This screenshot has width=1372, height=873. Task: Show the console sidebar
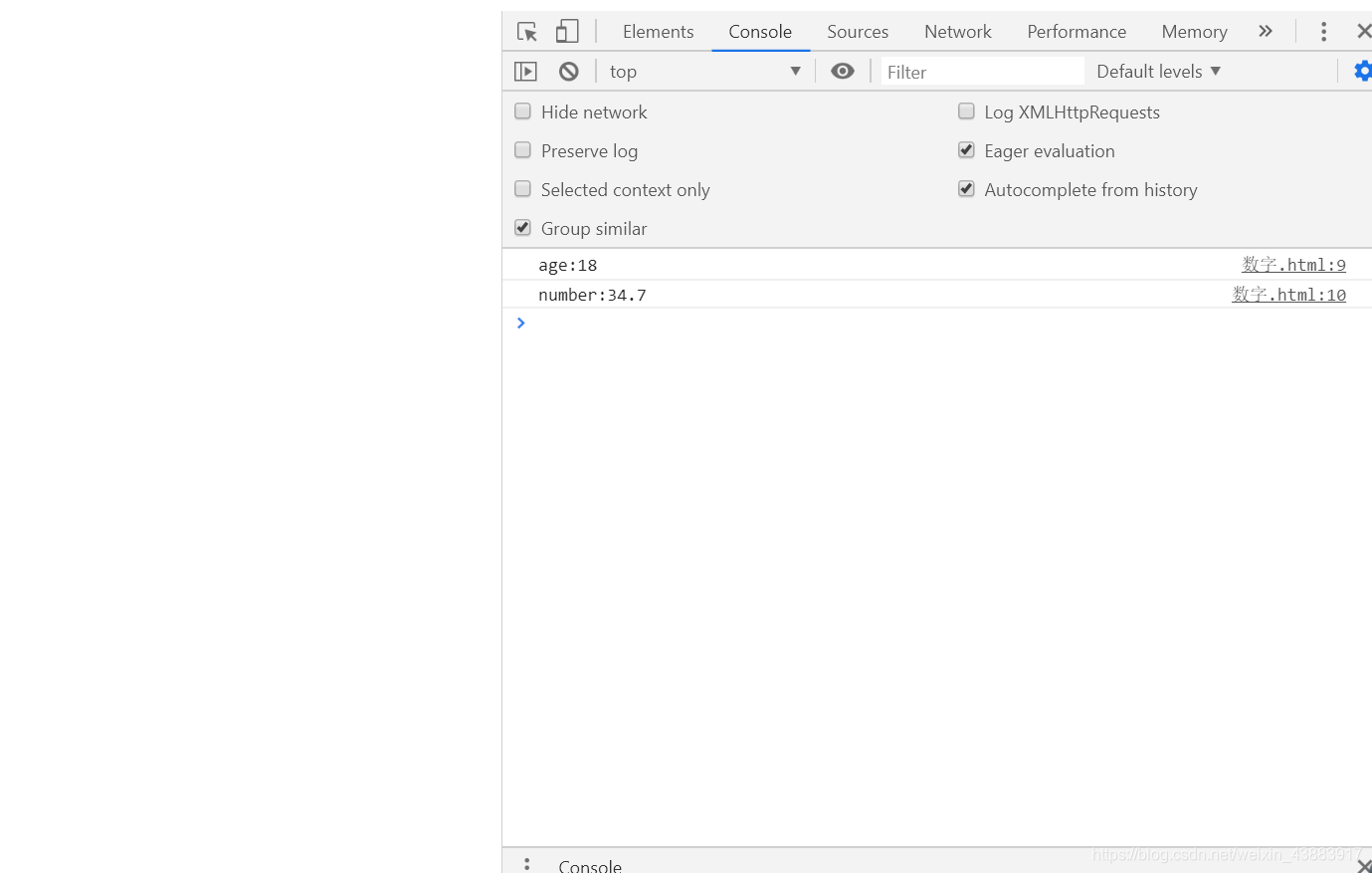[x=525, y=72]
